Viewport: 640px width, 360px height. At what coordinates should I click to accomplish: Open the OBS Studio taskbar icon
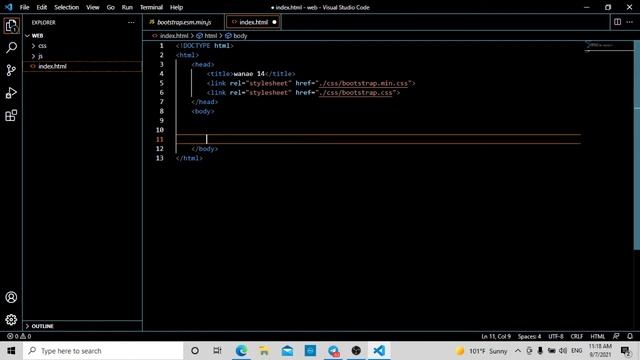(x=356, y=351)
